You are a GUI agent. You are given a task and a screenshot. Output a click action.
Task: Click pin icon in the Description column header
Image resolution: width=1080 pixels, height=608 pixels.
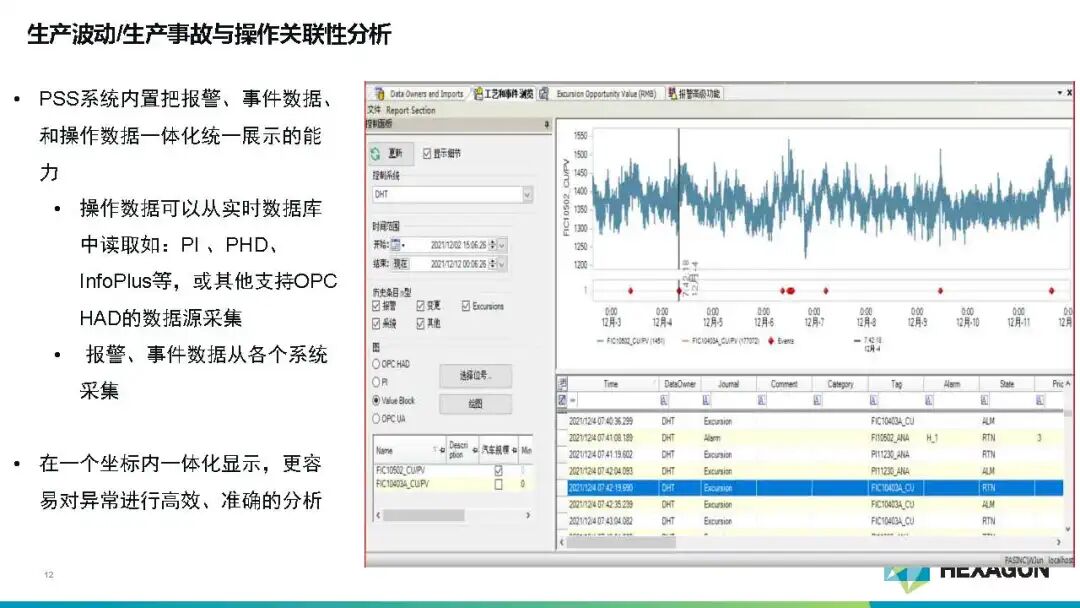point(475,450)
